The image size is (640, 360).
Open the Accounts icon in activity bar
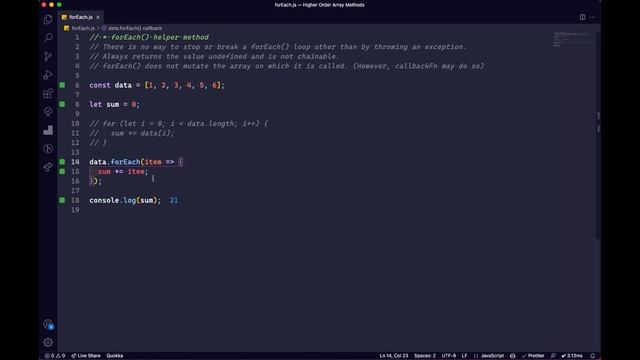48,324
